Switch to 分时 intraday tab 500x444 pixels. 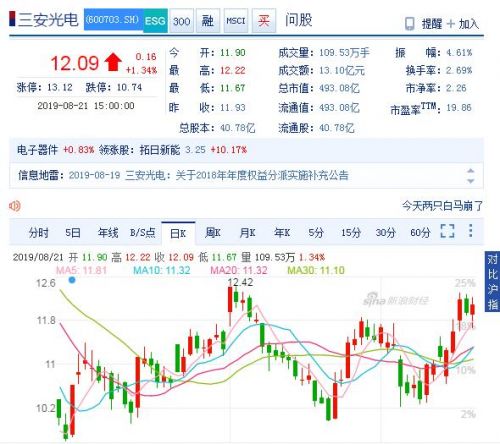[x=38, y=233]
